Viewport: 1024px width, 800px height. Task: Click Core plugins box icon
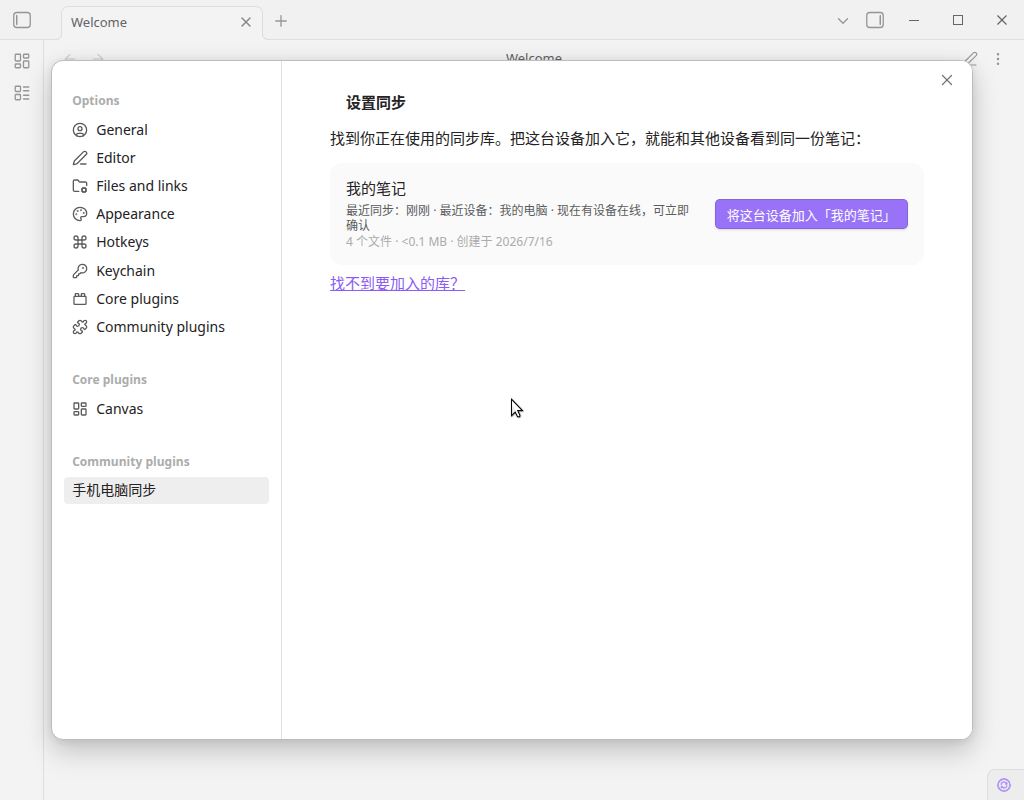coord(80,299)
